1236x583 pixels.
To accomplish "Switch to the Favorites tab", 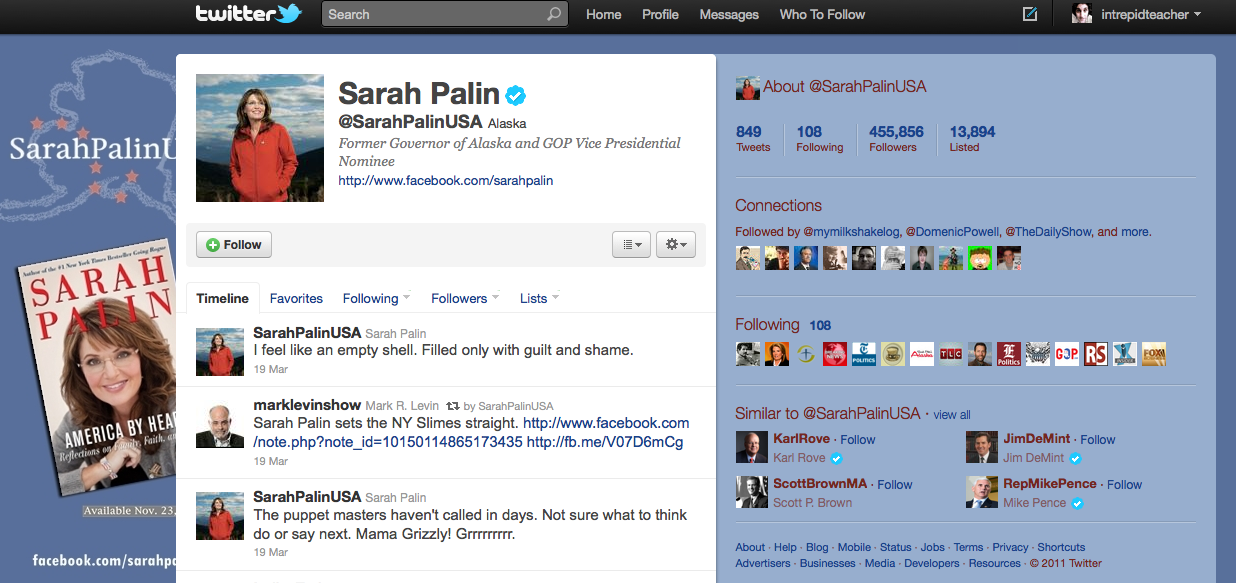I will pos(296,298).
